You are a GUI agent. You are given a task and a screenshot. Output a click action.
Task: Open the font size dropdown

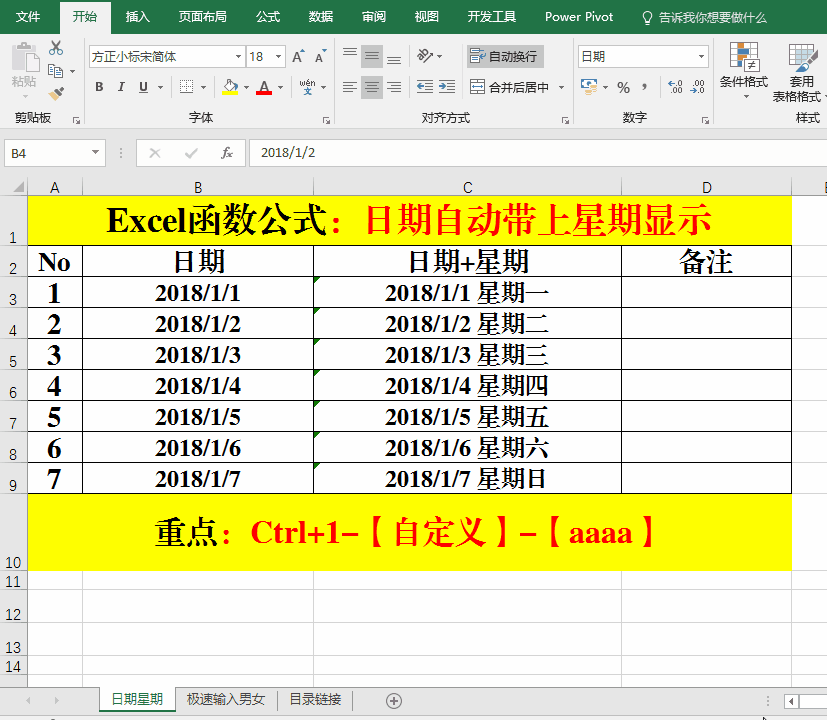[279, 57]
